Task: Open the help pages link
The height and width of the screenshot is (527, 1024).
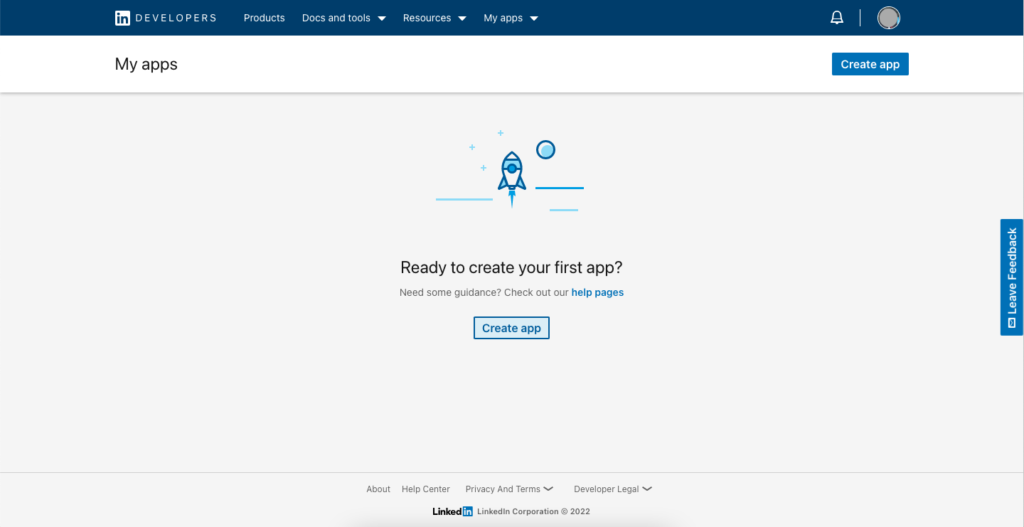Action: [597, 293]
